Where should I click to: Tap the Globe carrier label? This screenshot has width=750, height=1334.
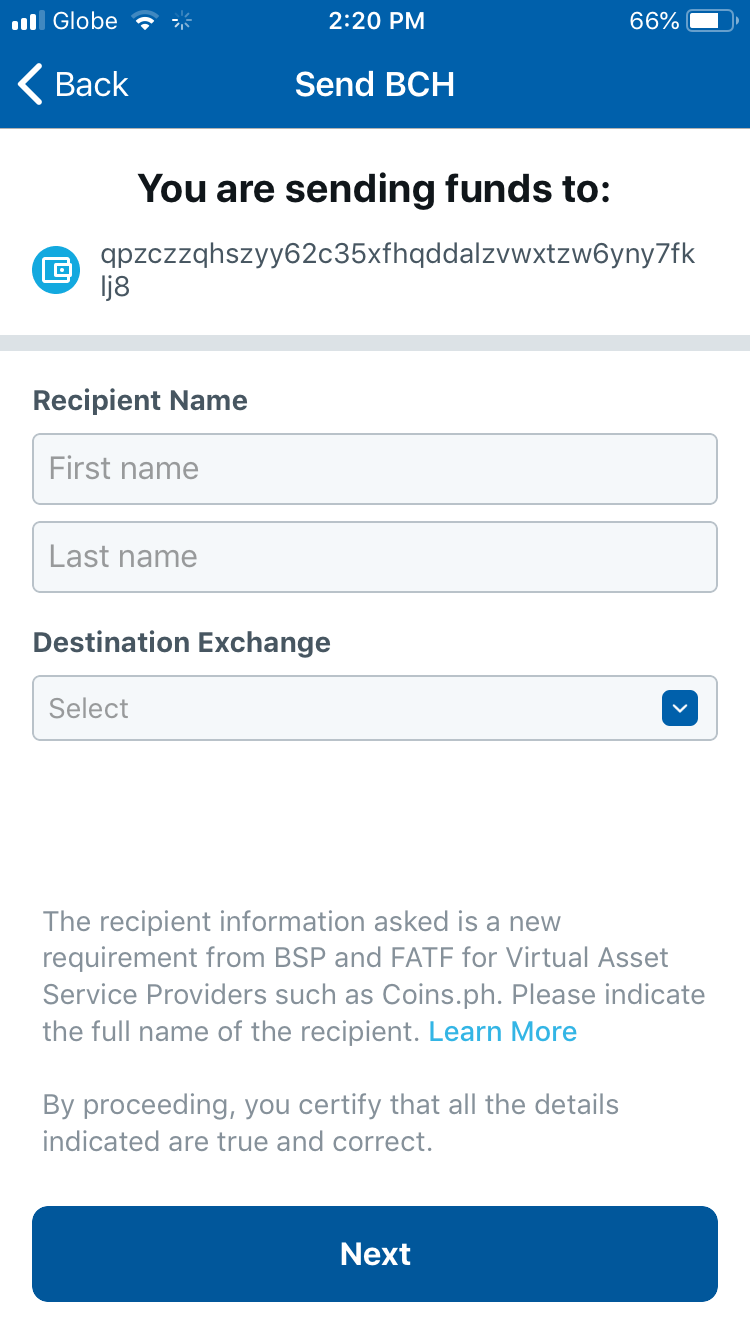tap(85, 21)
